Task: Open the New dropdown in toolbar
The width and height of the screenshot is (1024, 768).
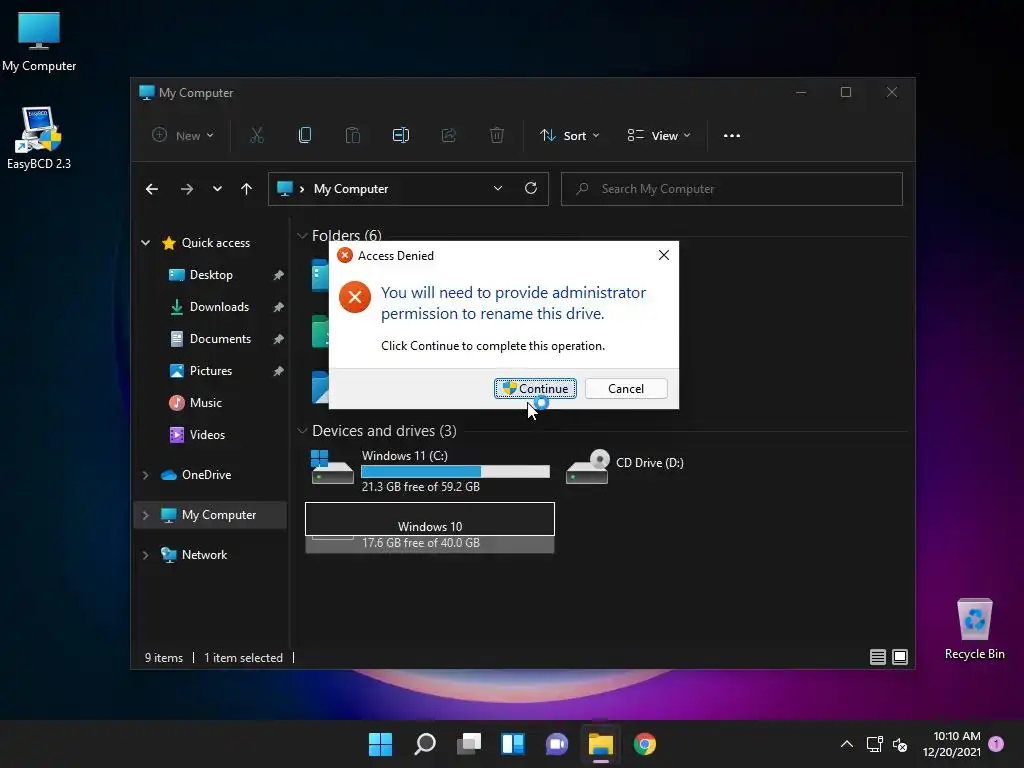Action: click(x=183, y=135)
